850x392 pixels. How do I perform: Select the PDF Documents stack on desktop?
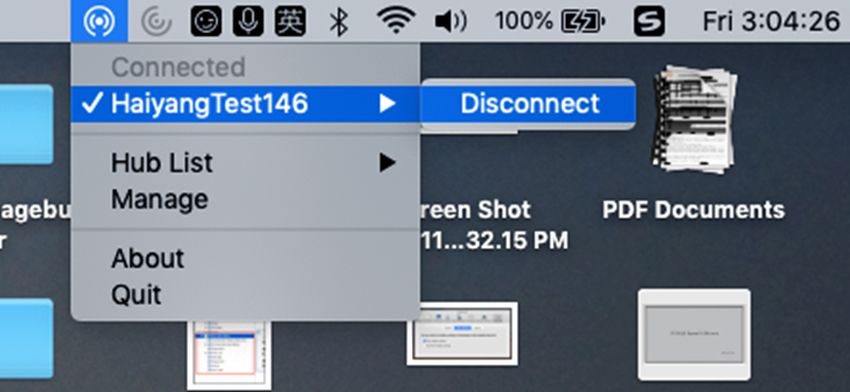[x=694, y=144]
